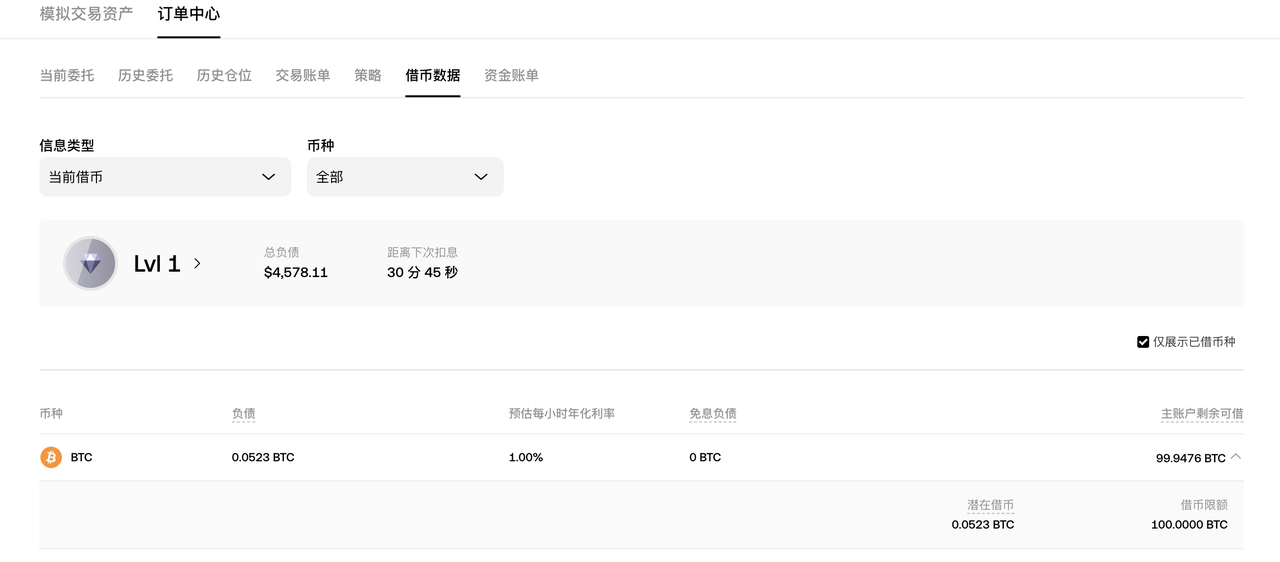Select the 订单中心 tab
The image size is (1280, 562).
click(189, 14)
